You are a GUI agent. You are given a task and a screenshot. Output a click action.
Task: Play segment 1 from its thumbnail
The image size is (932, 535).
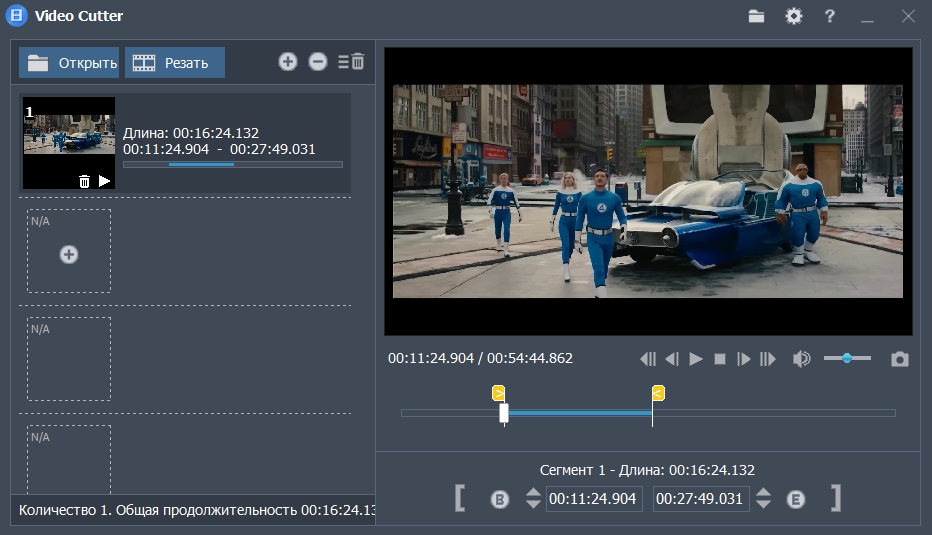pyautogui.click(x=104, y=181)
